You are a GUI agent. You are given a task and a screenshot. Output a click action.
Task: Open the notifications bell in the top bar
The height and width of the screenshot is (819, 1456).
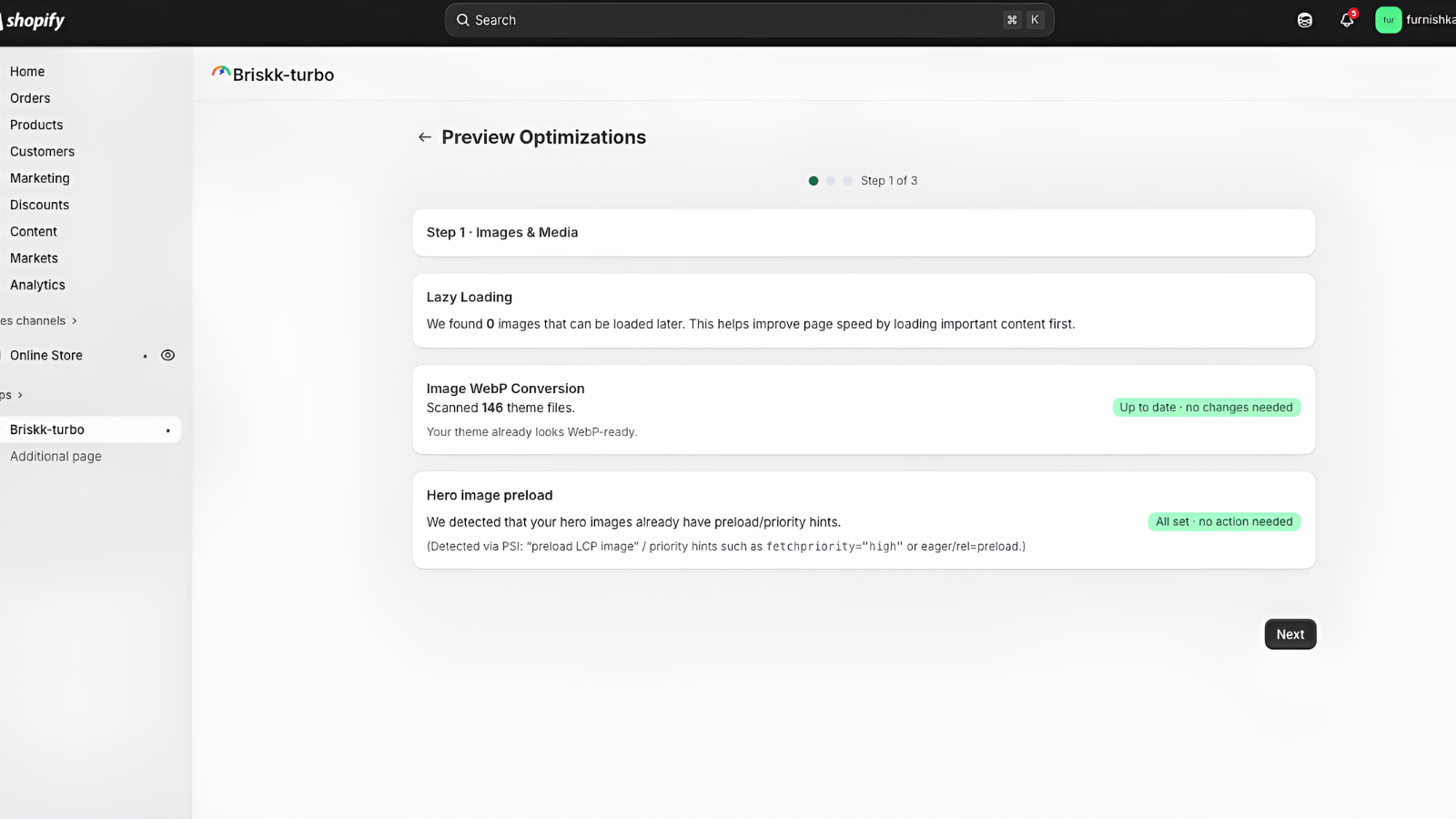tap(1347, 20)
